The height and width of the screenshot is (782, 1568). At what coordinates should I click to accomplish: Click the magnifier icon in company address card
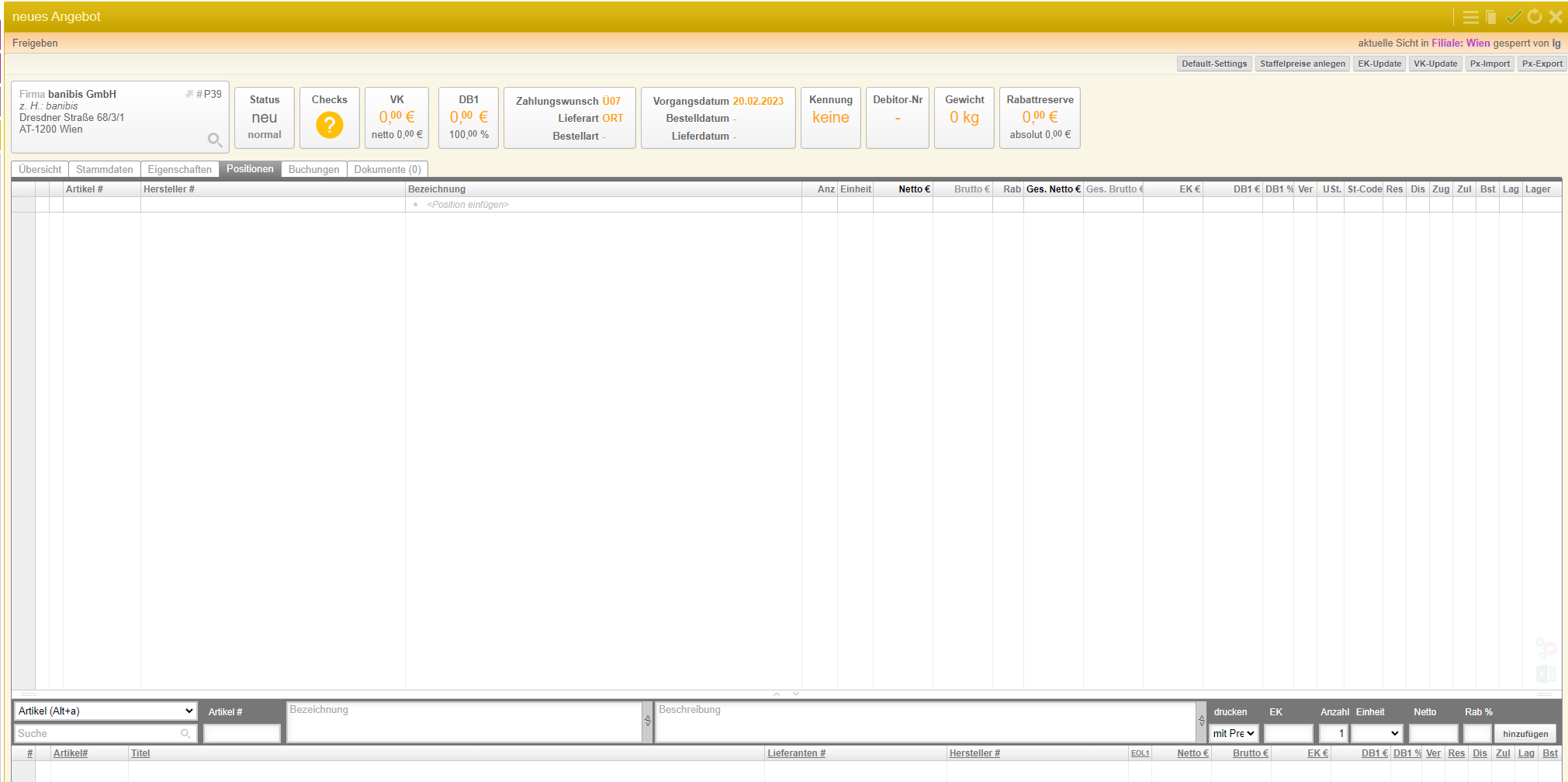coord(215,140)
